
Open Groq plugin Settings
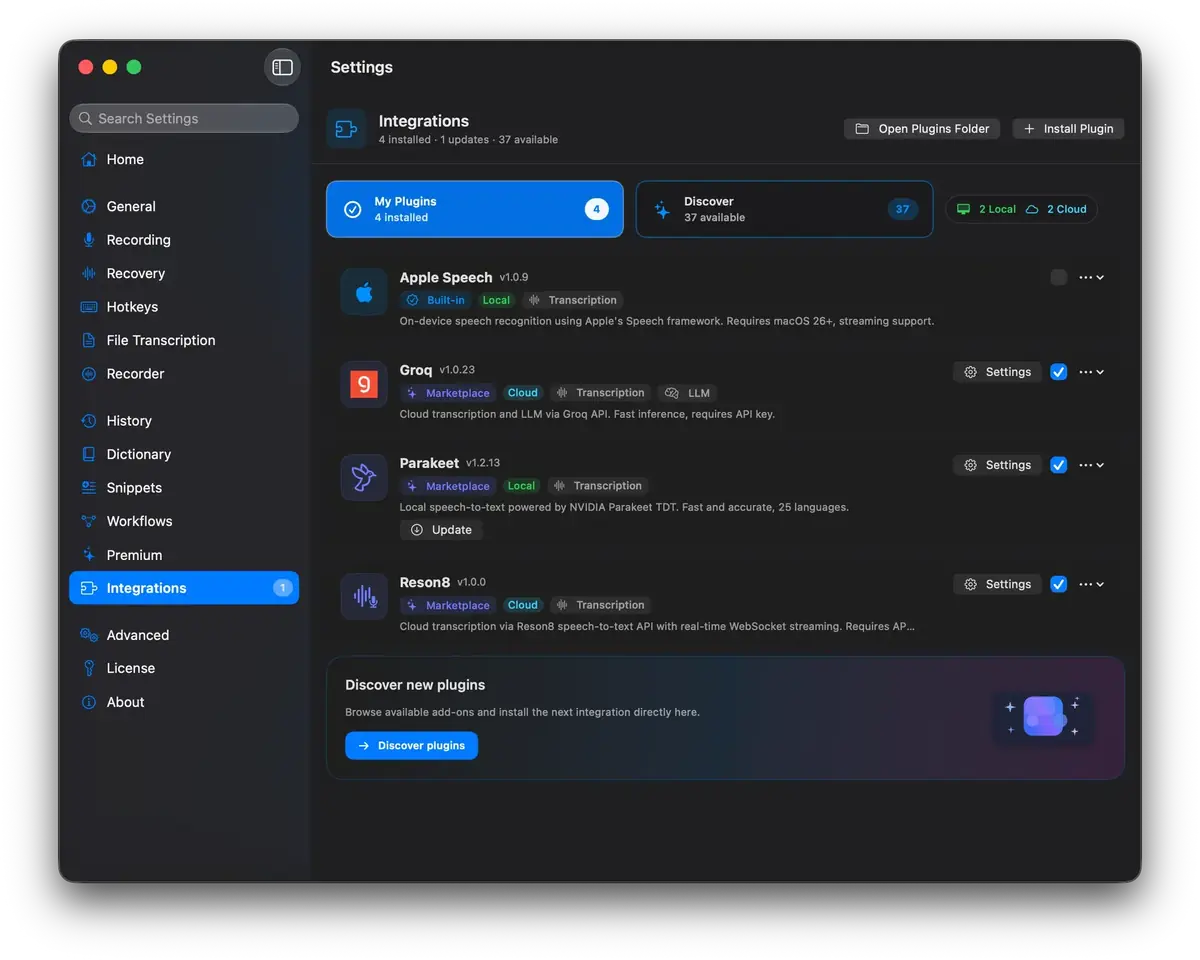[x=997, y=372]
